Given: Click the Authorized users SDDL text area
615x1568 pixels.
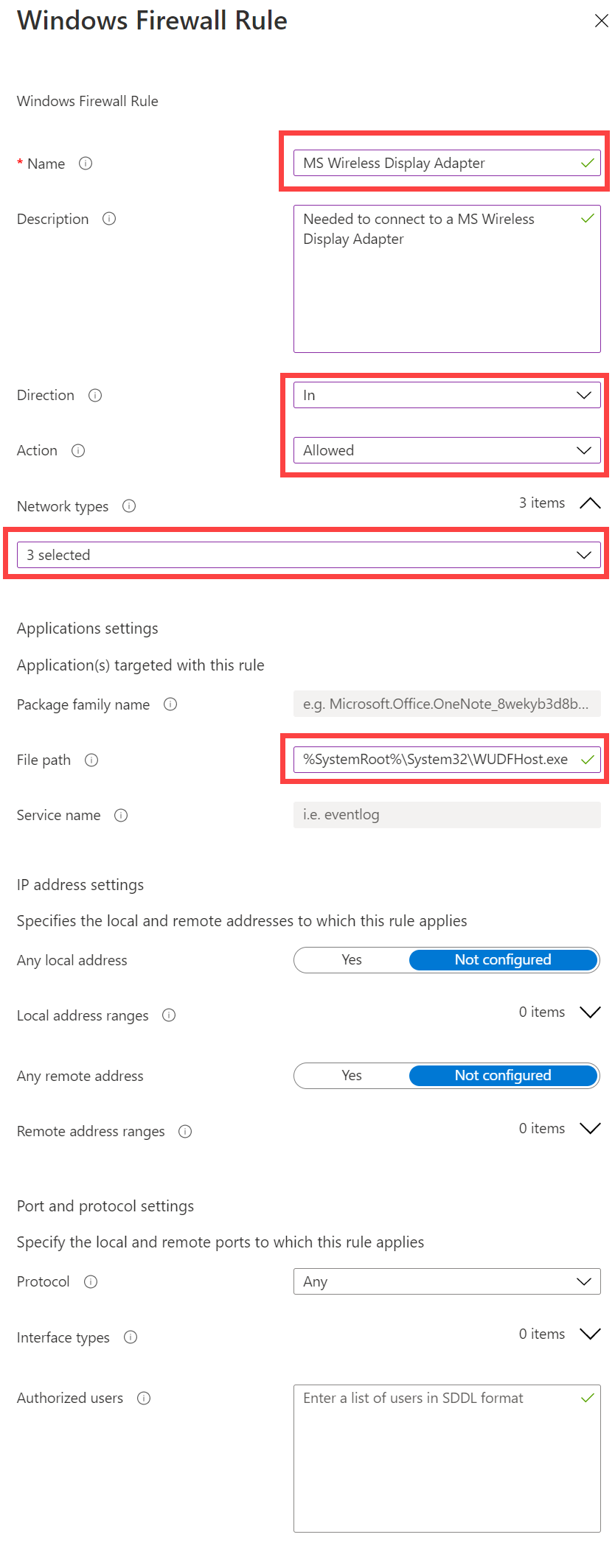Looking at the screenshot, I should click(447, 1459).
